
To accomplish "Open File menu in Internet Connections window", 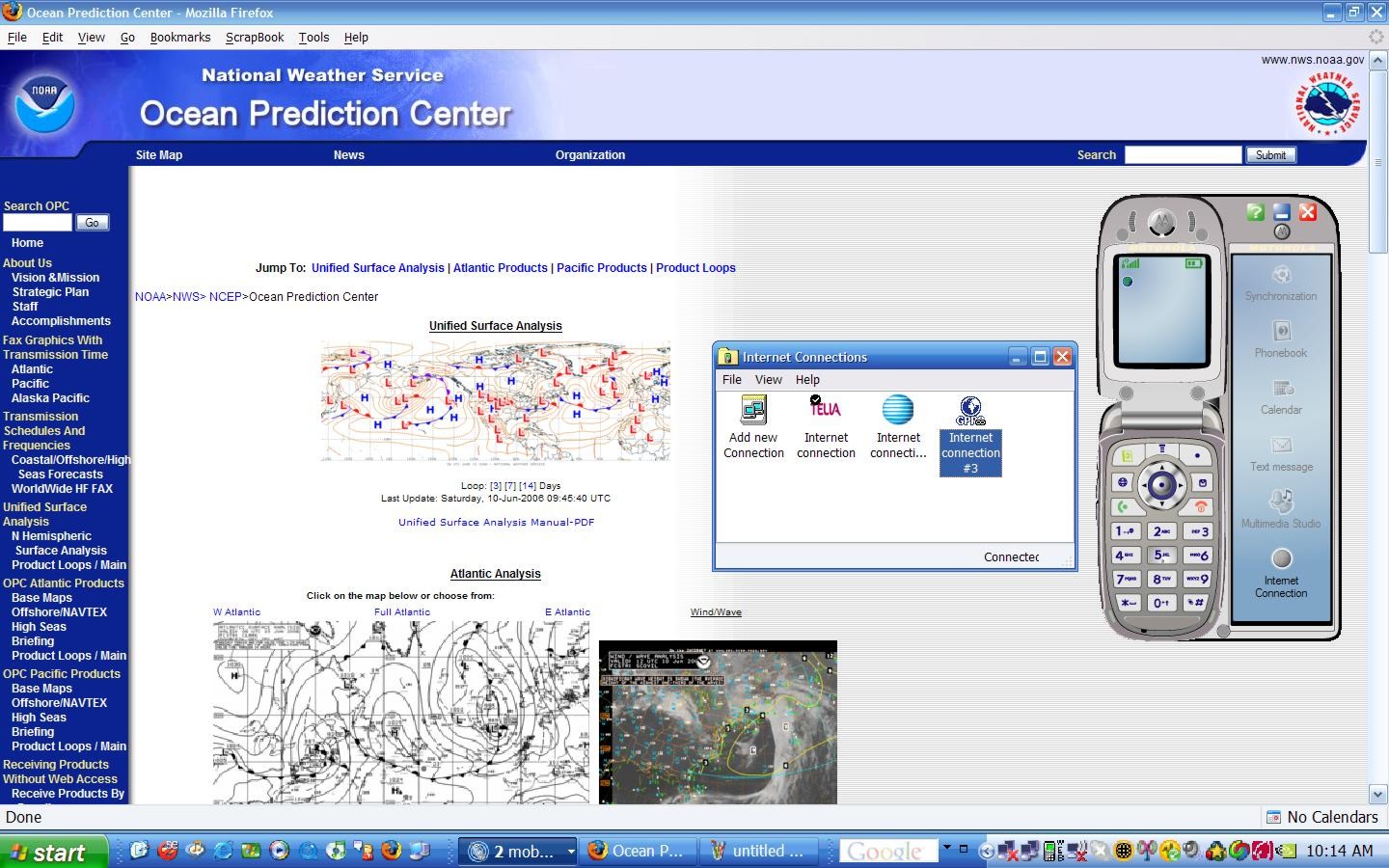I will [x=732, y=380].
